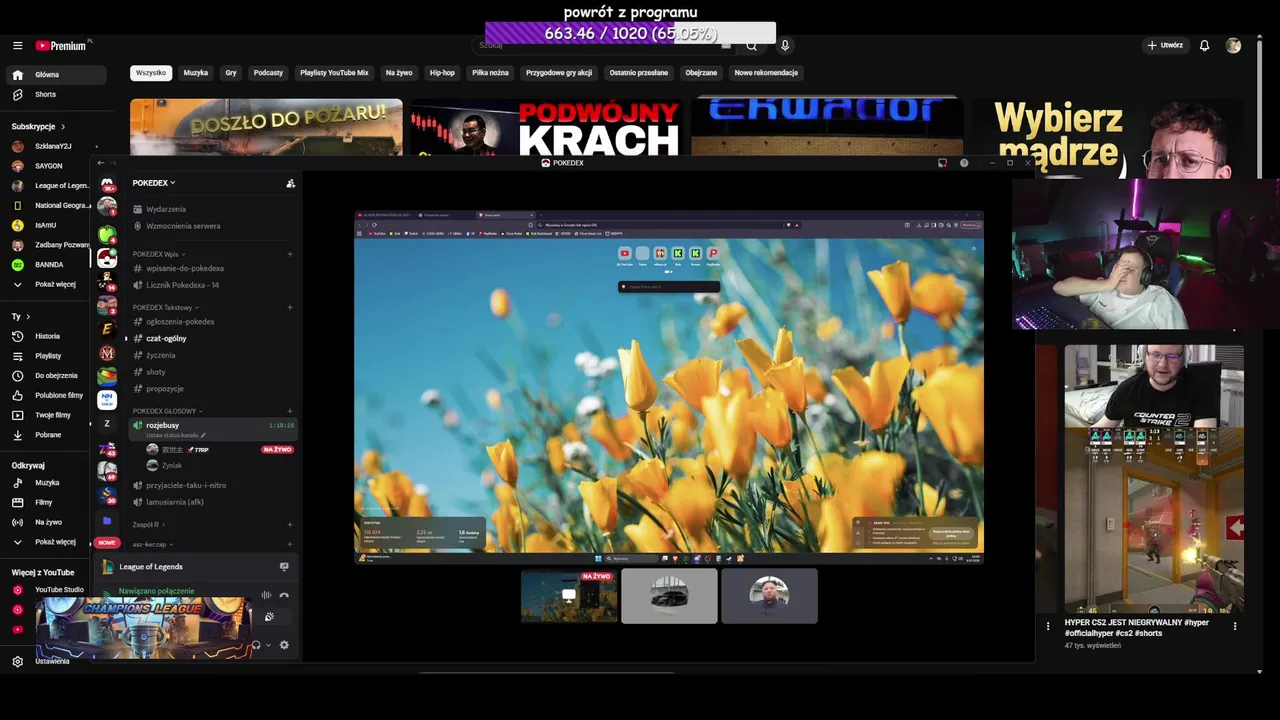
Task: Open Do obejrzenia watch later list
Action: click(x=55, y=376)
